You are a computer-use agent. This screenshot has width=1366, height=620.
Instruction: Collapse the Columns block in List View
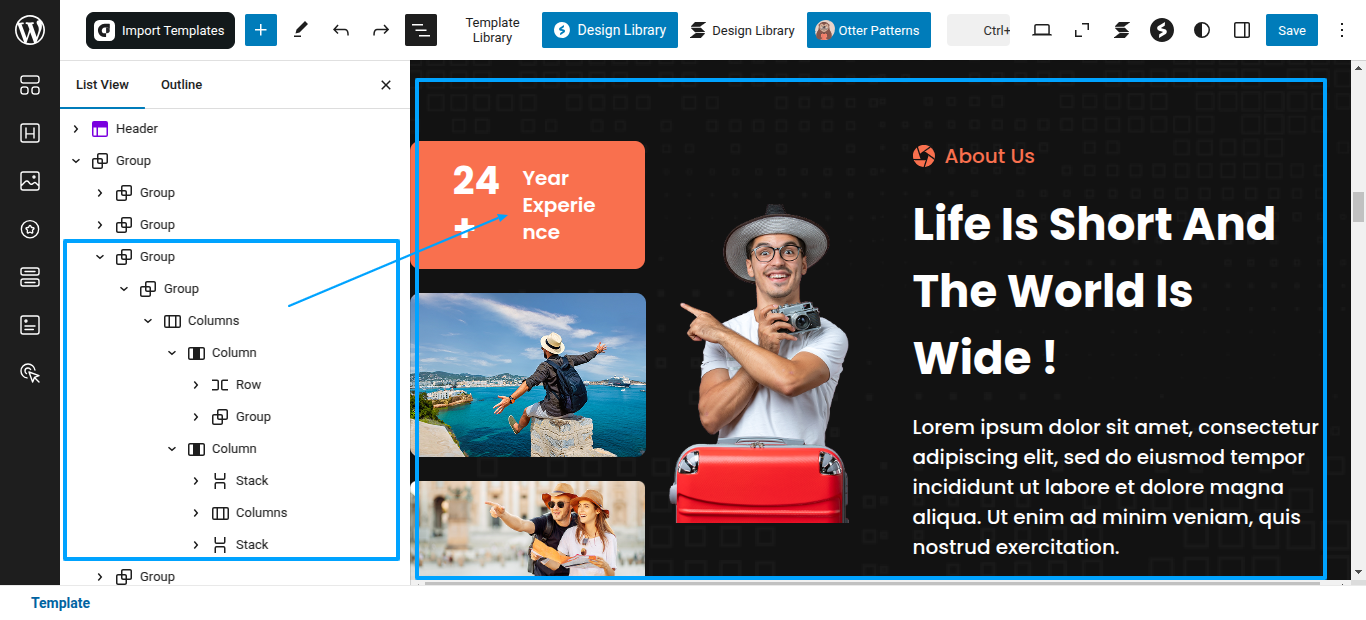148,321
